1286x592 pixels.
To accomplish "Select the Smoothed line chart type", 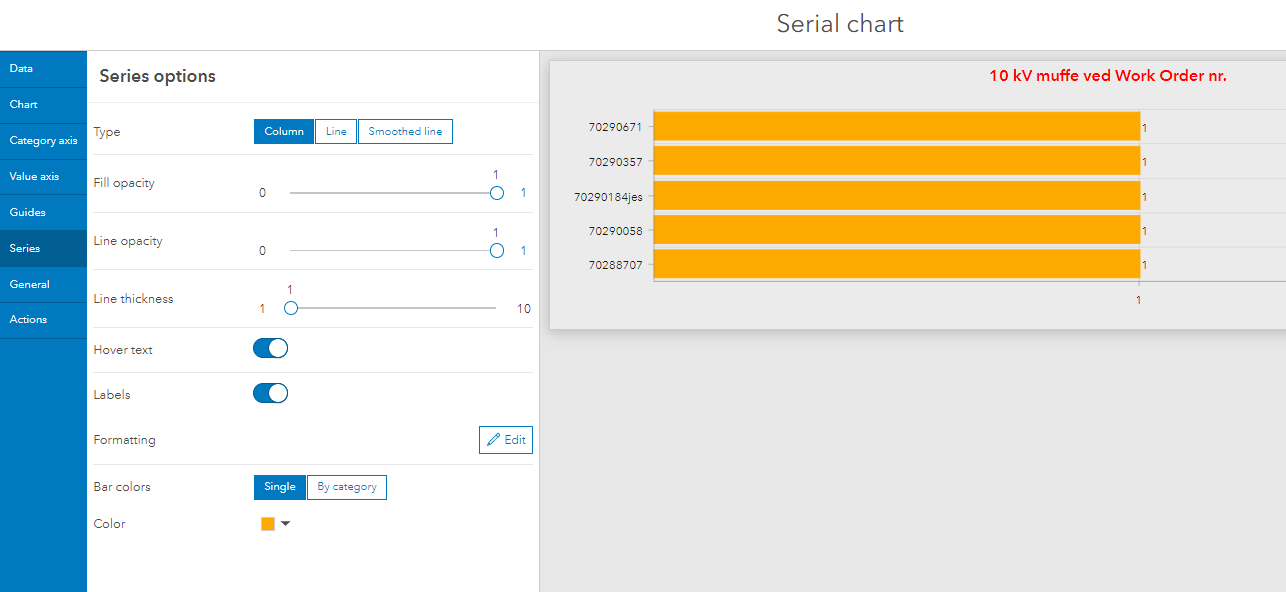I will coord(404,131).
